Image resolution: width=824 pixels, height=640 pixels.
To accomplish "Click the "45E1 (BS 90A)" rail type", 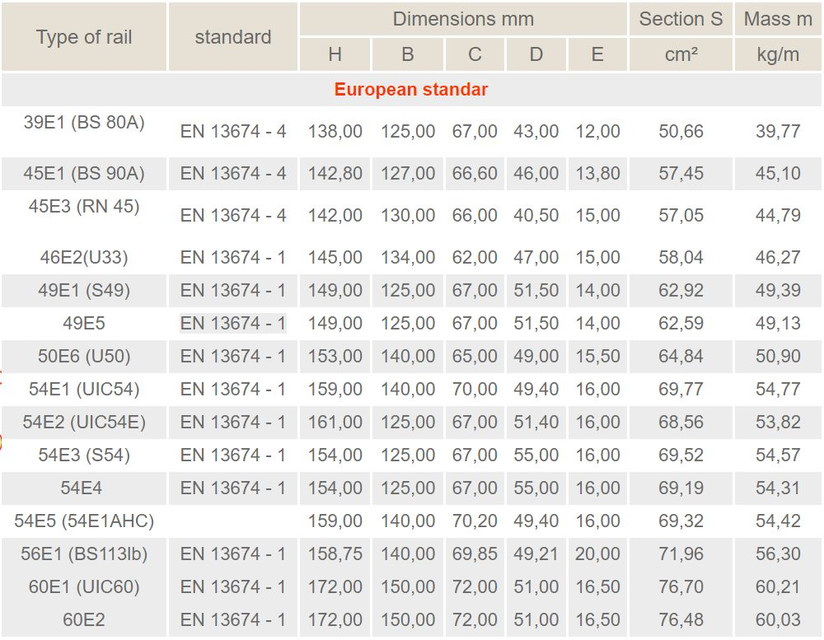I will (84, 173).
